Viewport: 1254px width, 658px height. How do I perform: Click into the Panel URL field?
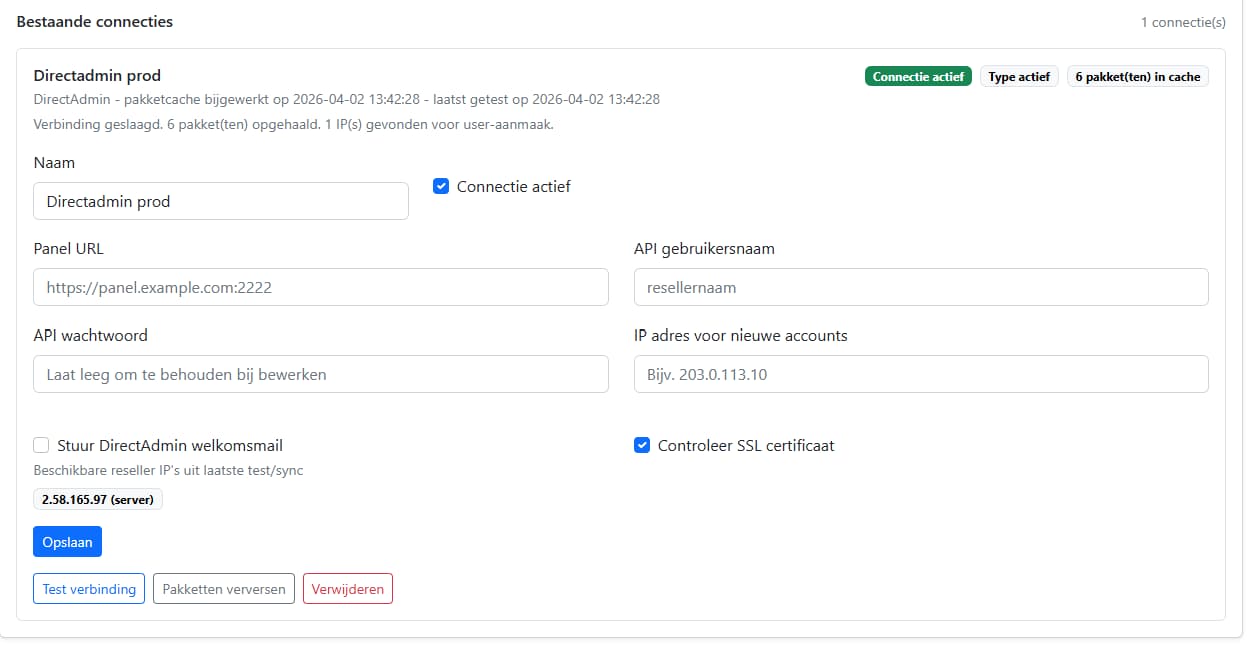point(321,287)
